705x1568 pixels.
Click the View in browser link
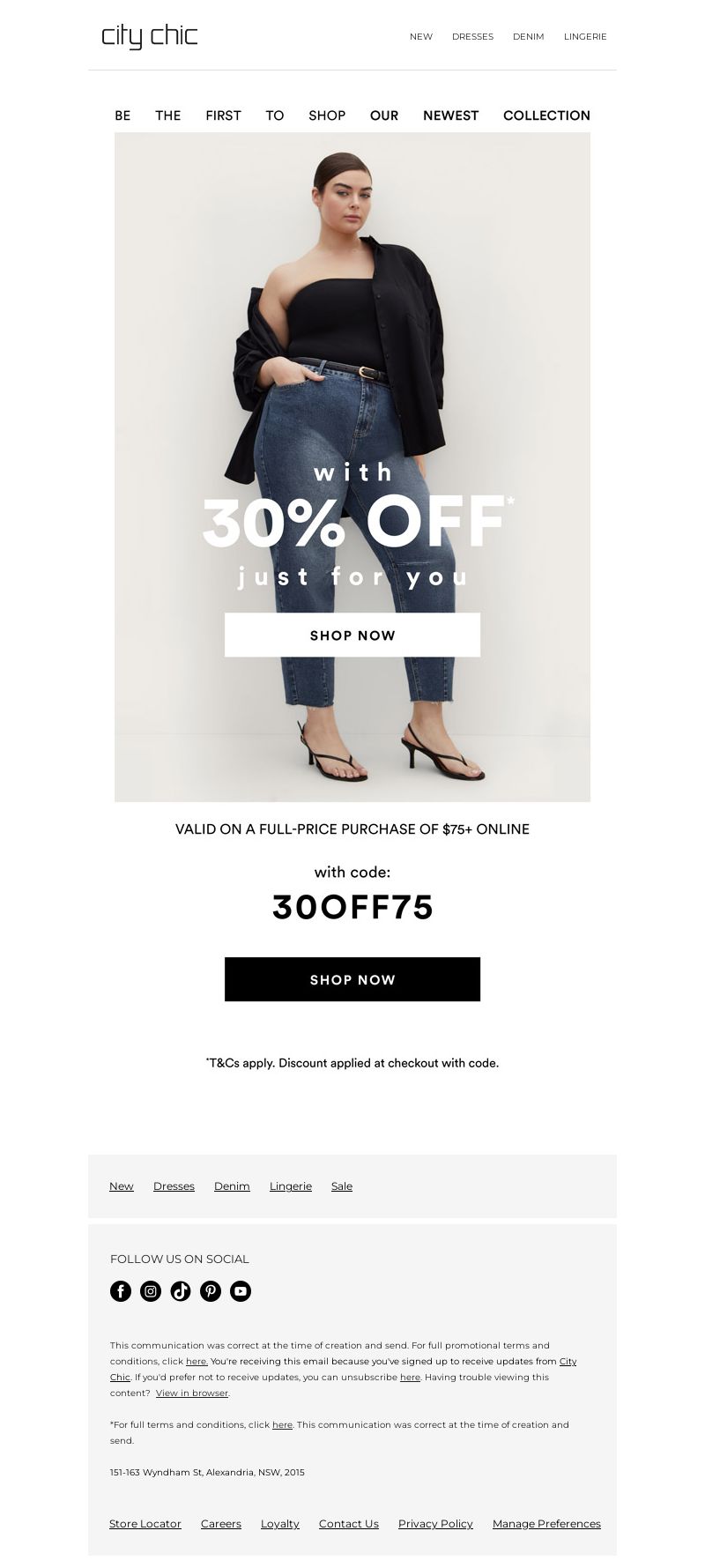[x=192, y=1393]
